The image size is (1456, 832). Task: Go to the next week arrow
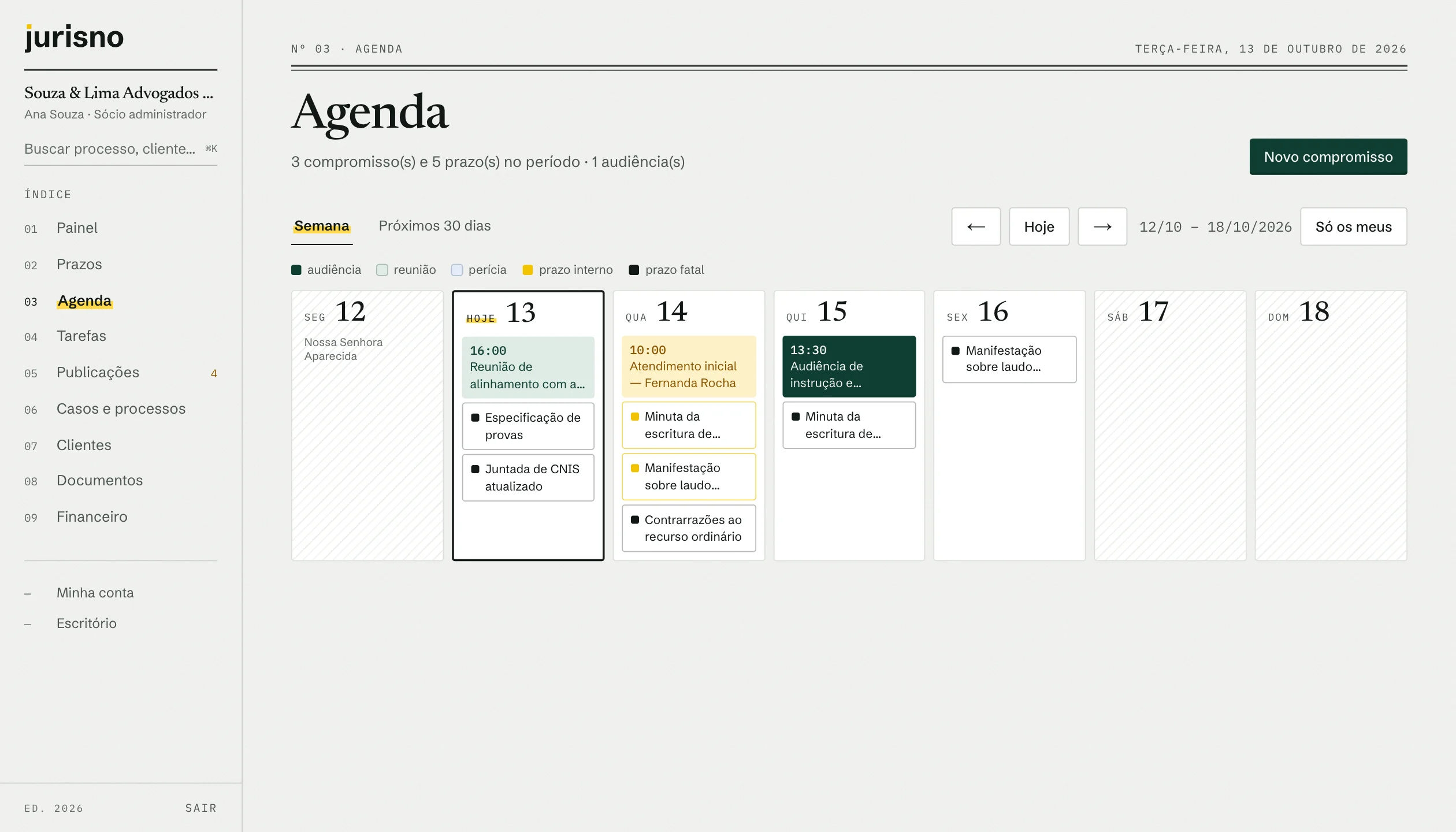(x=1102, y=226)
